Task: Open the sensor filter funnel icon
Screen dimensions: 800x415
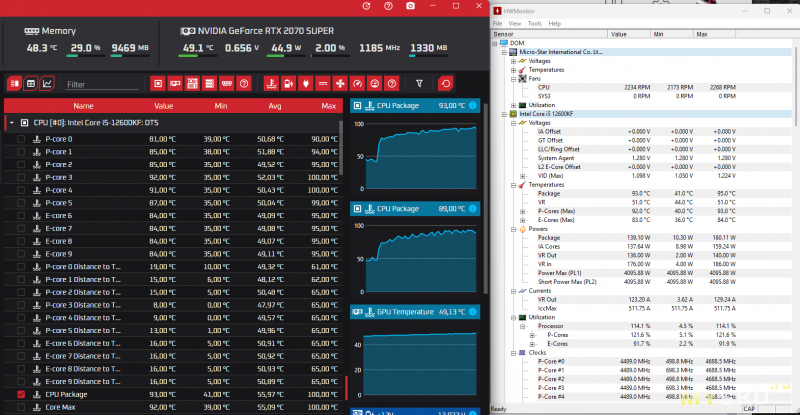Action: (x=419, y=83)
